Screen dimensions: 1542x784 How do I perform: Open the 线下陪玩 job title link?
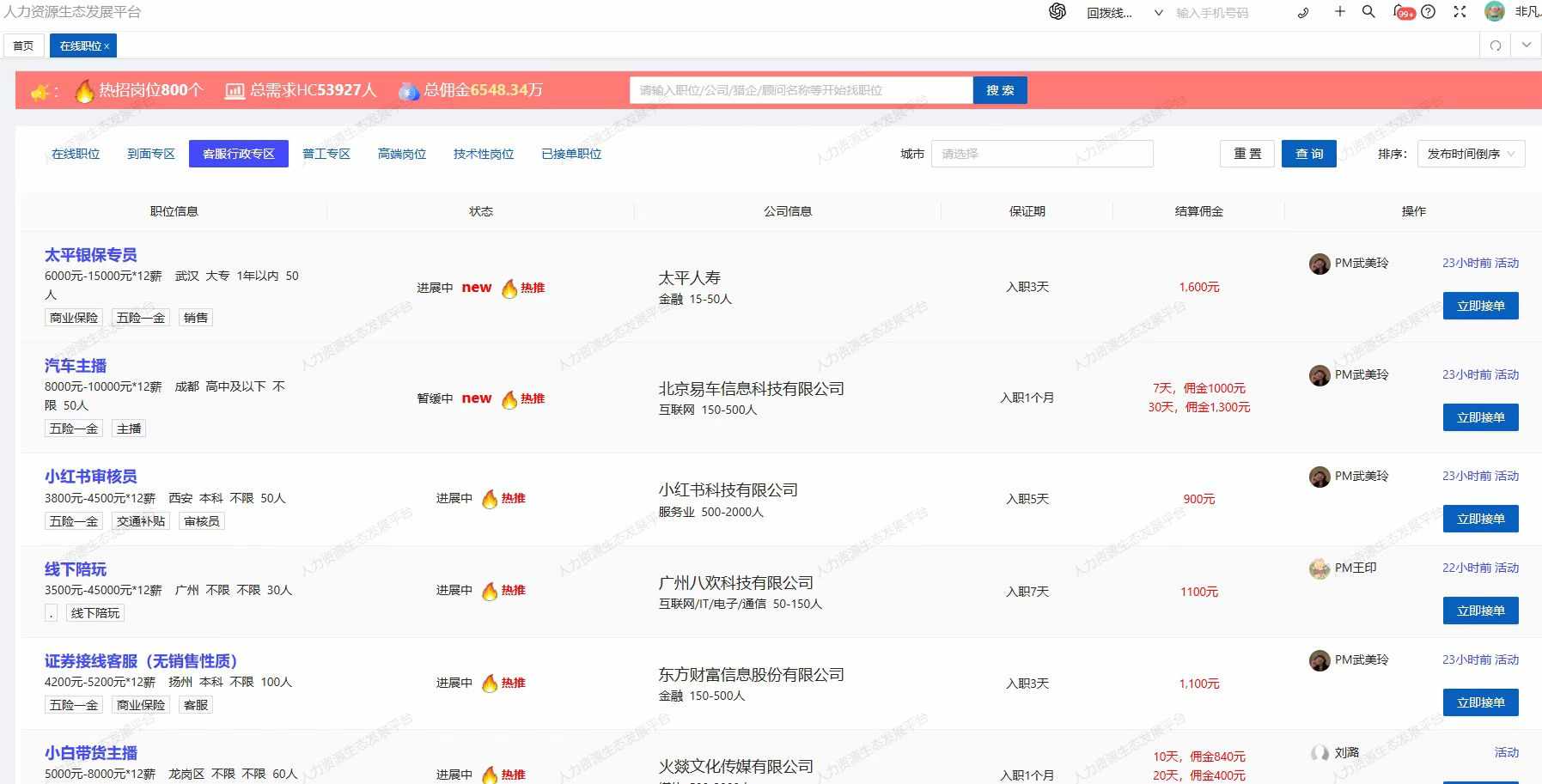point(76,569)
